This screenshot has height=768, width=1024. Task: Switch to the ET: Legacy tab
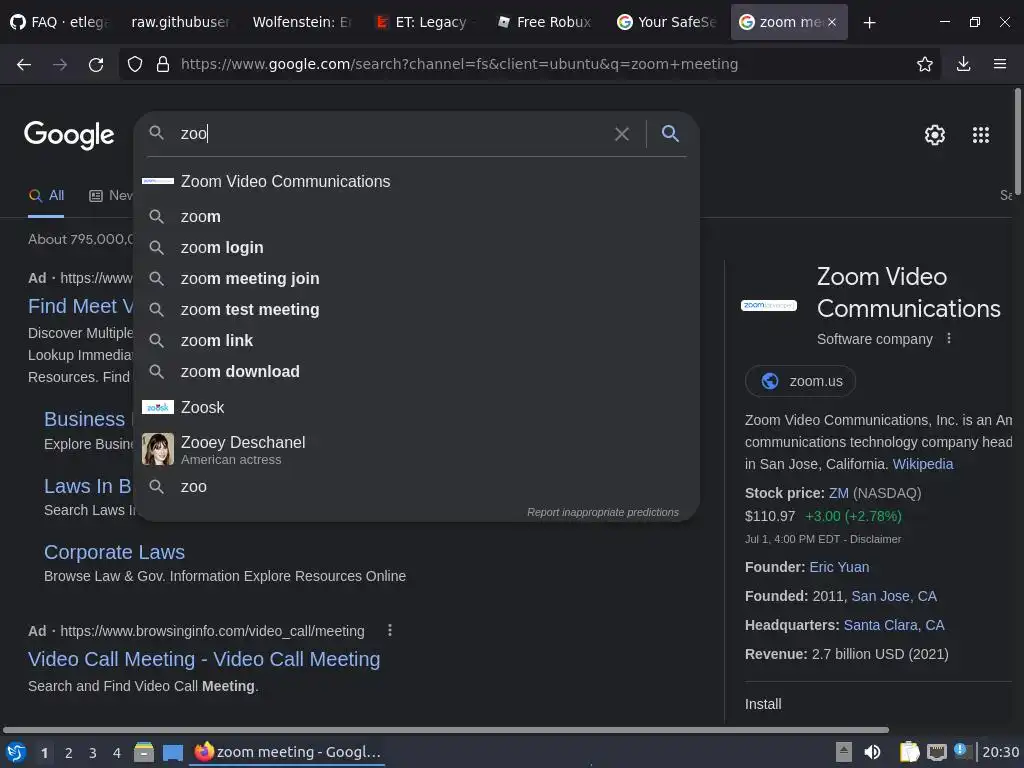pos(422,22)
